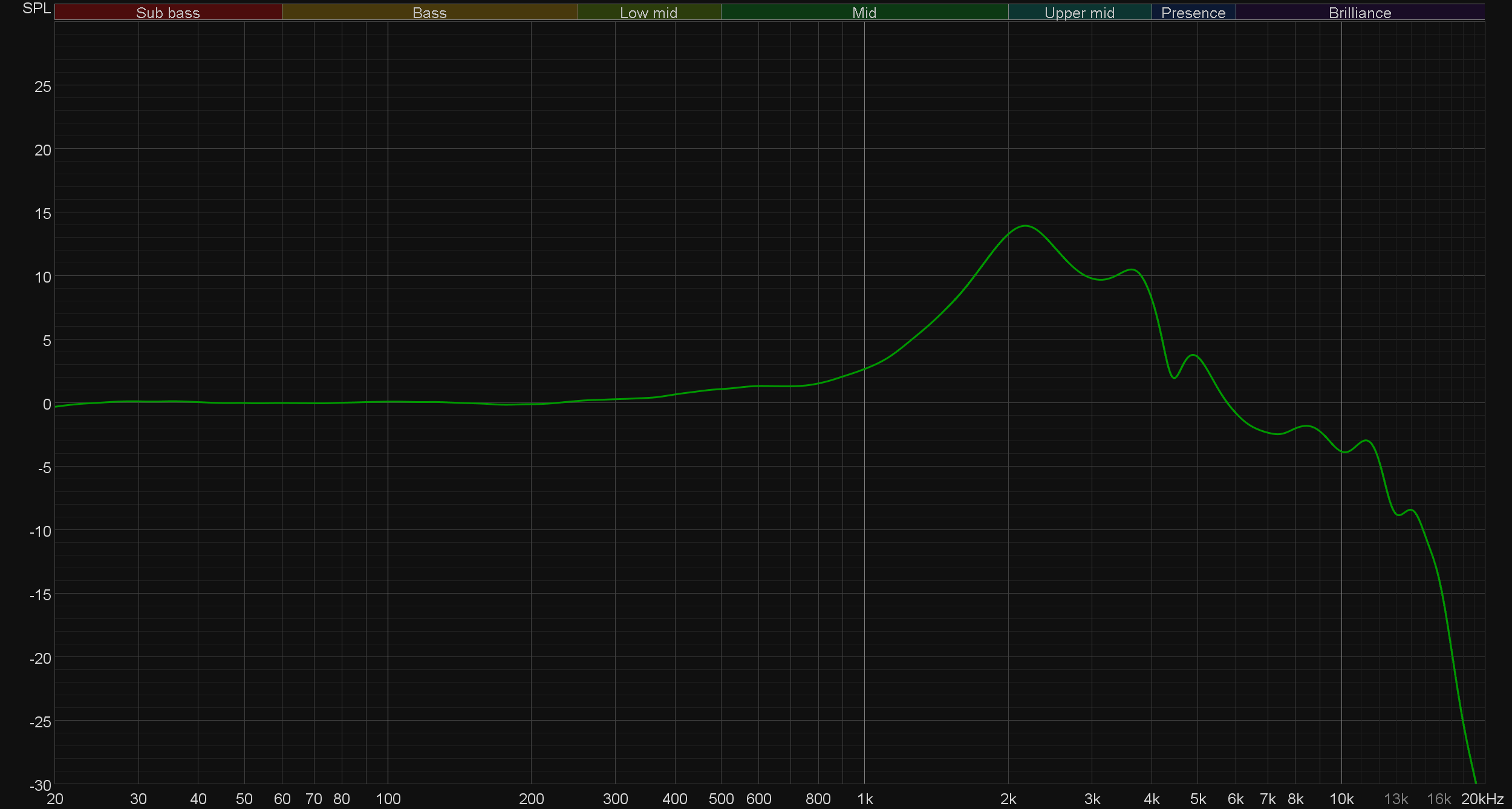Click the 1k frequency axis label
This screenshot has width=1512, height=809.
pyautogui.click(x=865, y=799)
